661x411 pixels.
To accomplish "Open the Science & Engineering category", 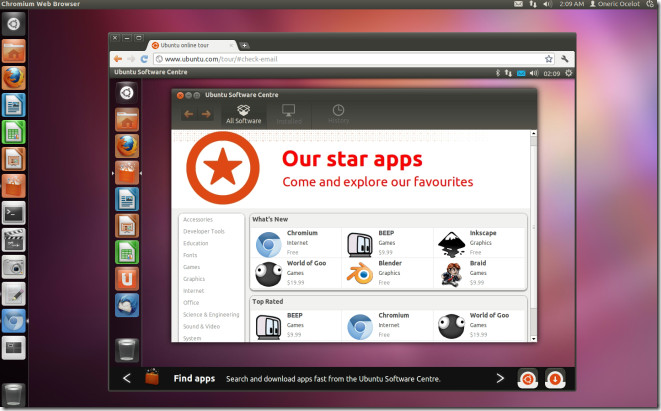I will coord(211,314).
